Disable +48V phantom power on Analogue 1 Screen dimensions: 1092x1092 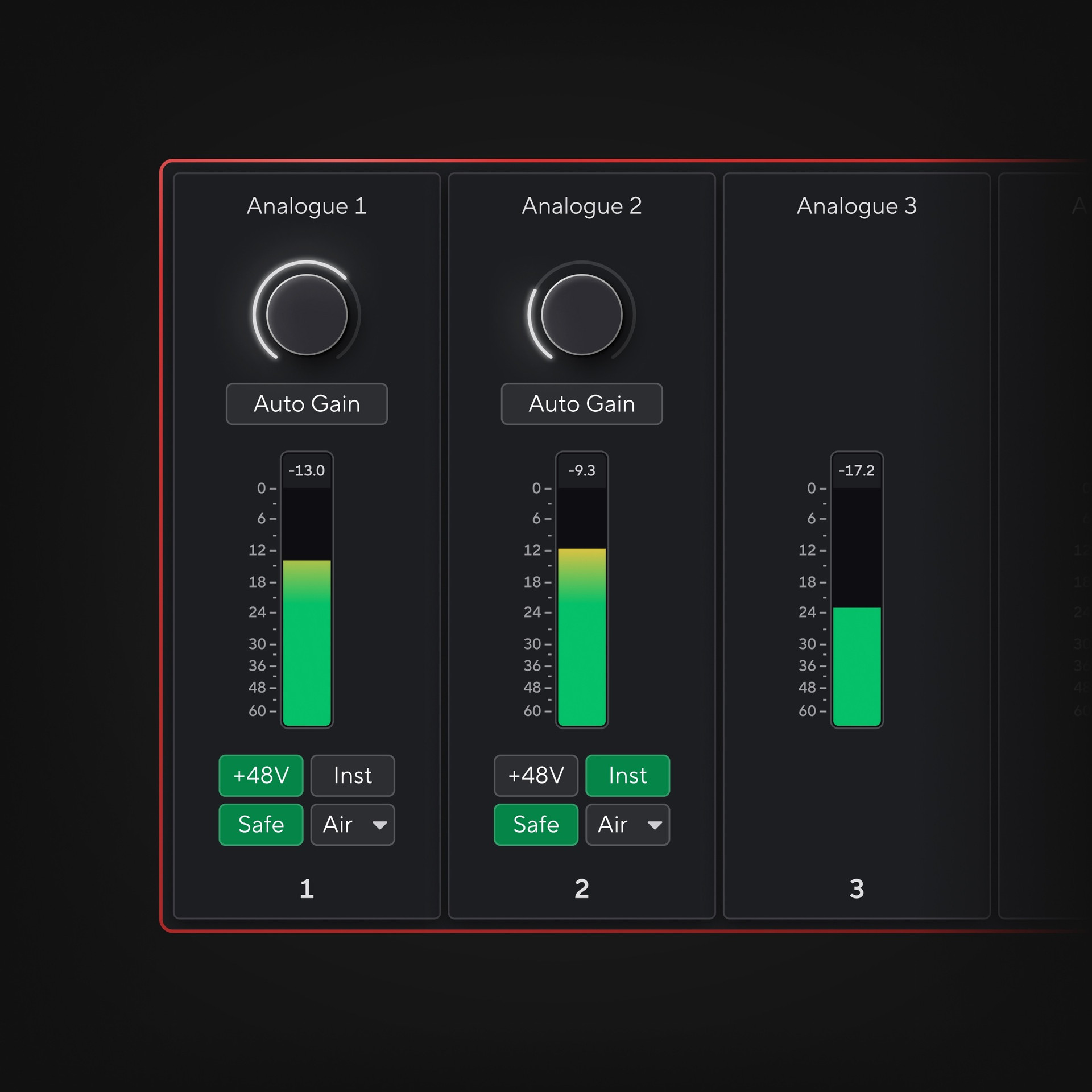coord(261,775)
